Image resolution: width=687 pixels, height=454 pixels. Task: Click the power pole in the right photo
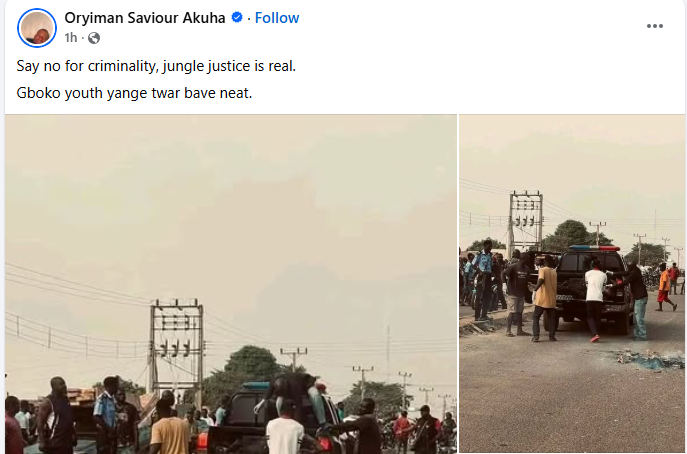pyautogui.click(x=526, y=220)
